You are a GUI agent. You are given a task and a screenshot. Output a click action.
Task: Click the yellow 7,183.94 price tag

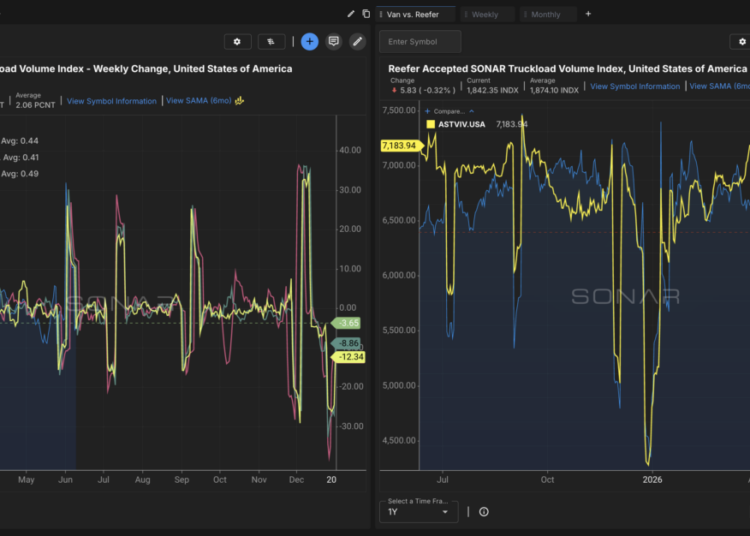(x=401, y=145)
